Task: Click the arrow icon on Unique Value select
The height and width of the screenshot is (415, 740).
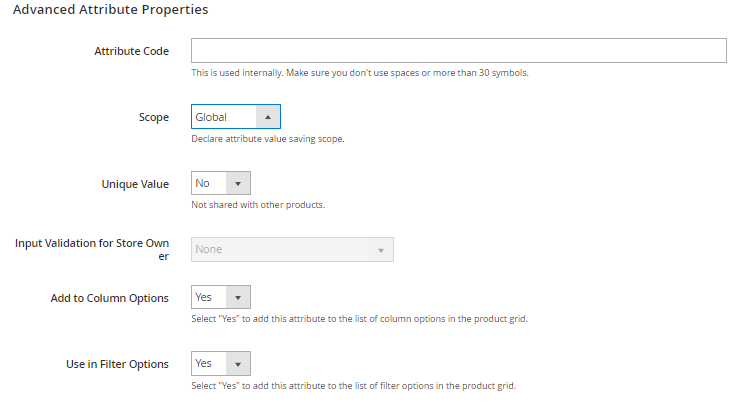Action: point(237,184)
